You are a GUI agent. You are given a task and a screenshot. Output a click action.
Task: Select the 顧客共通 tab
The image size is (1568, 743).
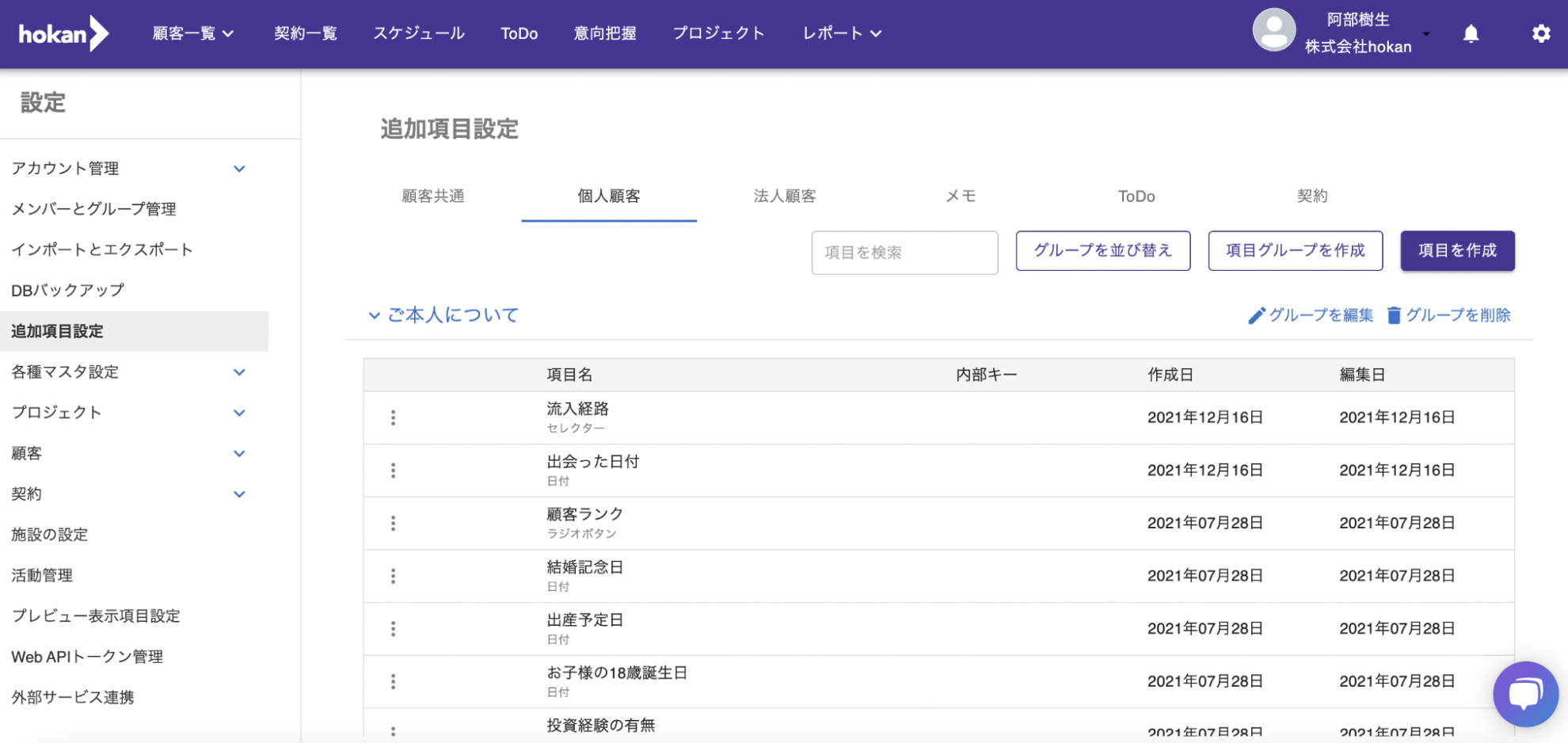pyautogui.click(x=433, y=196)
